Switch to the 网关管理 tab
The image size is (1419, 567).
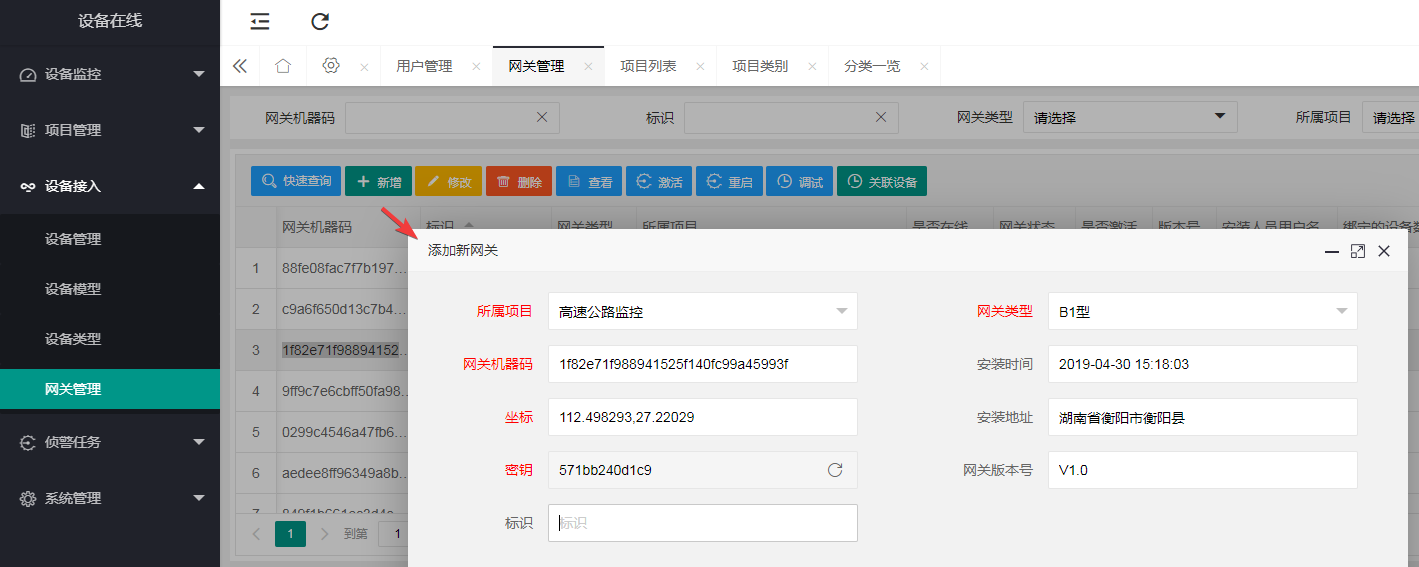point(536,66)
